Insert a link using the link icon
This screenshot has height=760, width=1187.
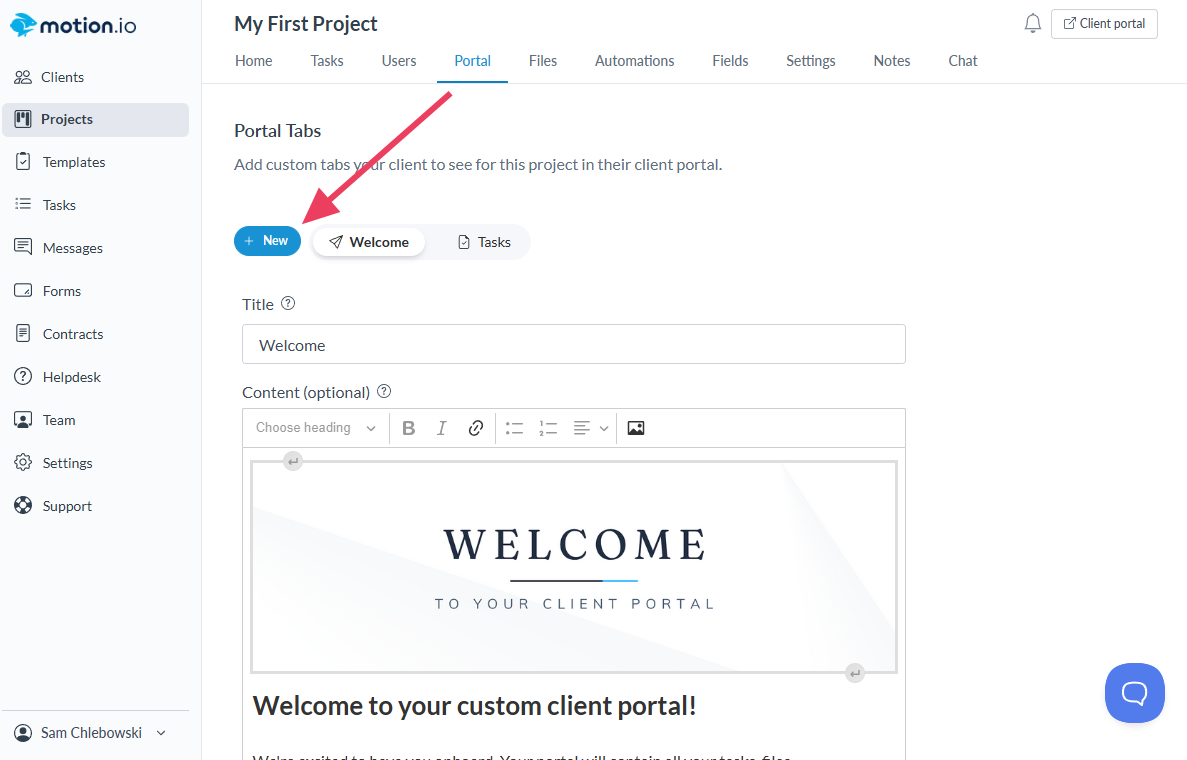click(476, 428)
